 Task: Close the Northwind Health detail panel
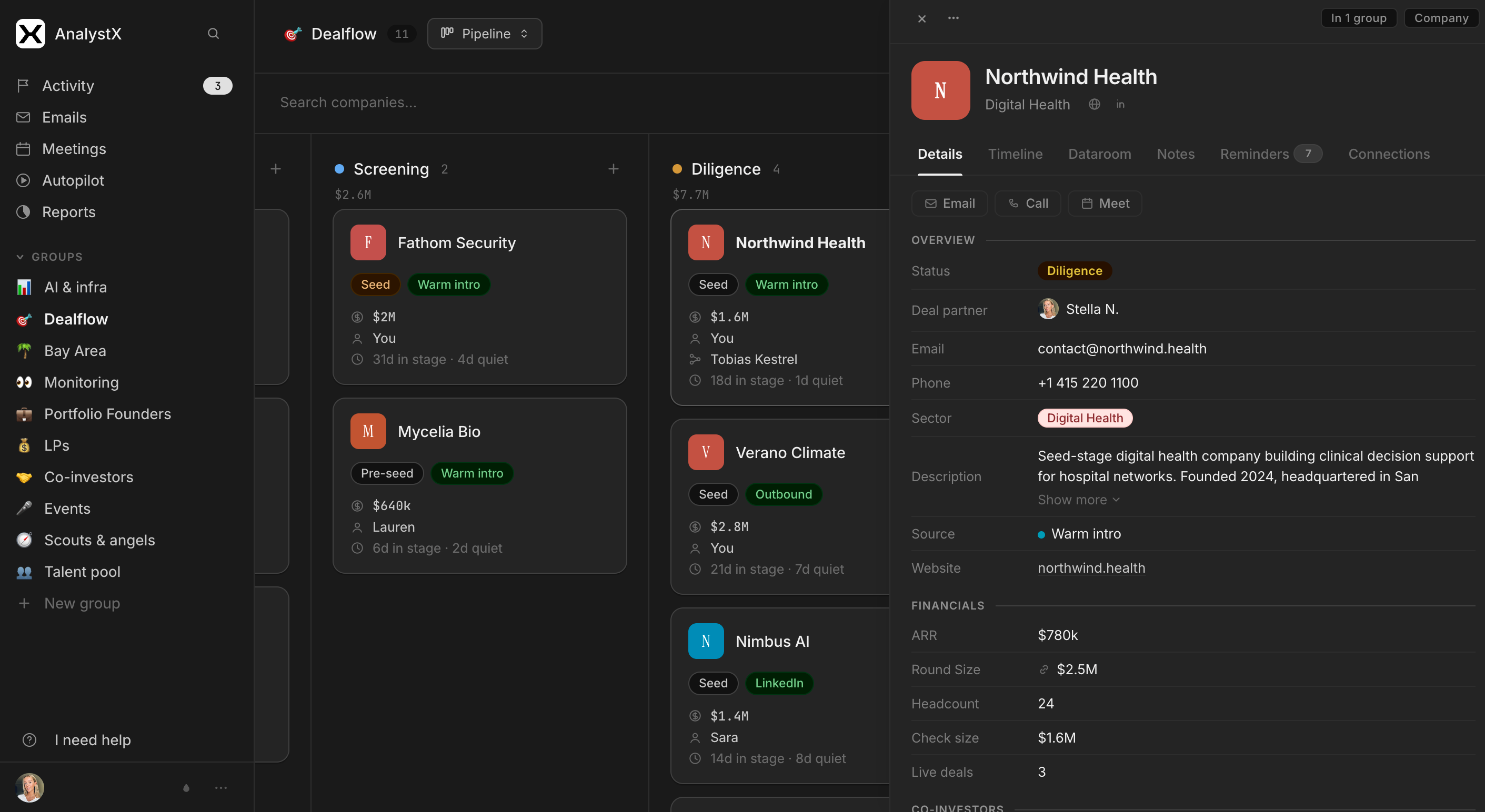pos(922,18)
